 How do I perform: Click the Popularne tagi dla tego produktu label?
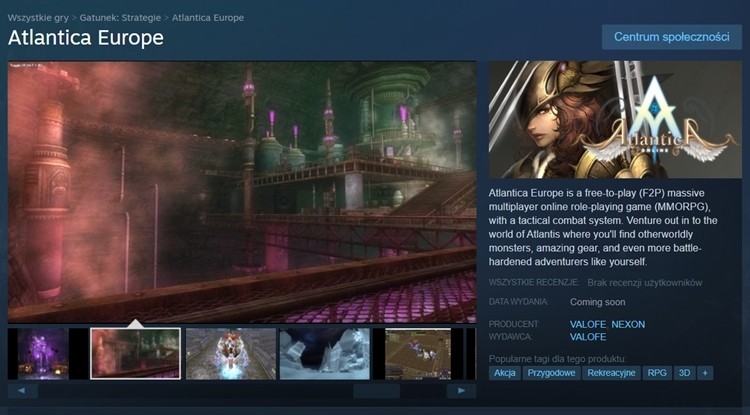[557, 359]
